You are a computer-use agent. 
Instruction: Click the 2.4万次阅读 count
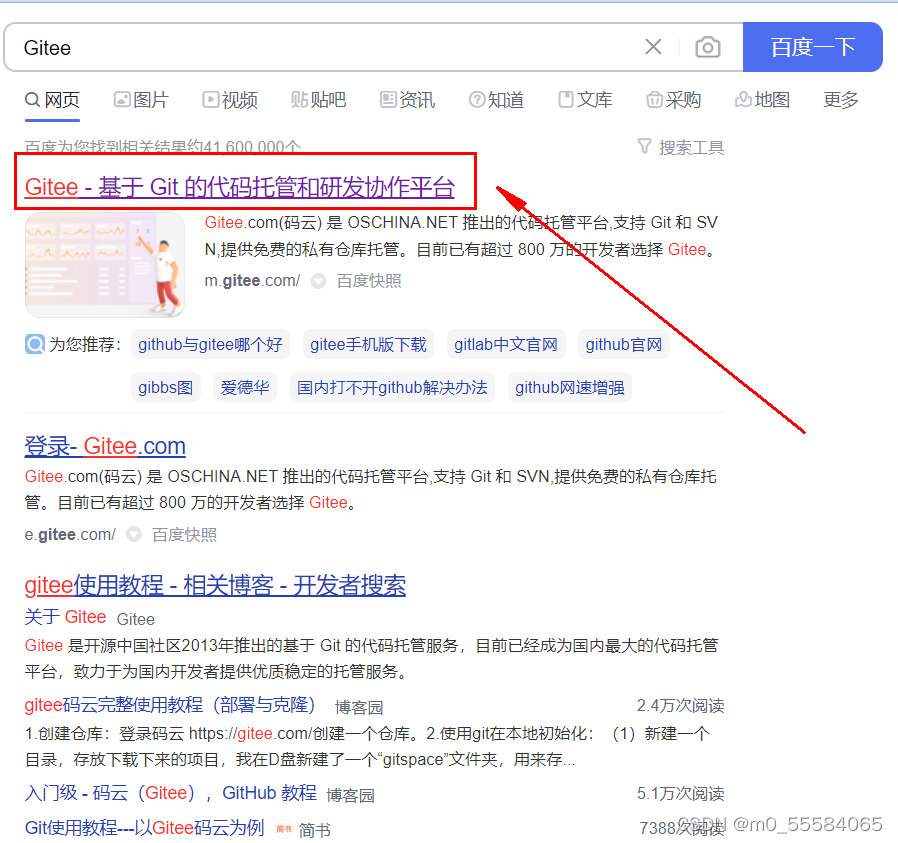(x=680, y=706)
